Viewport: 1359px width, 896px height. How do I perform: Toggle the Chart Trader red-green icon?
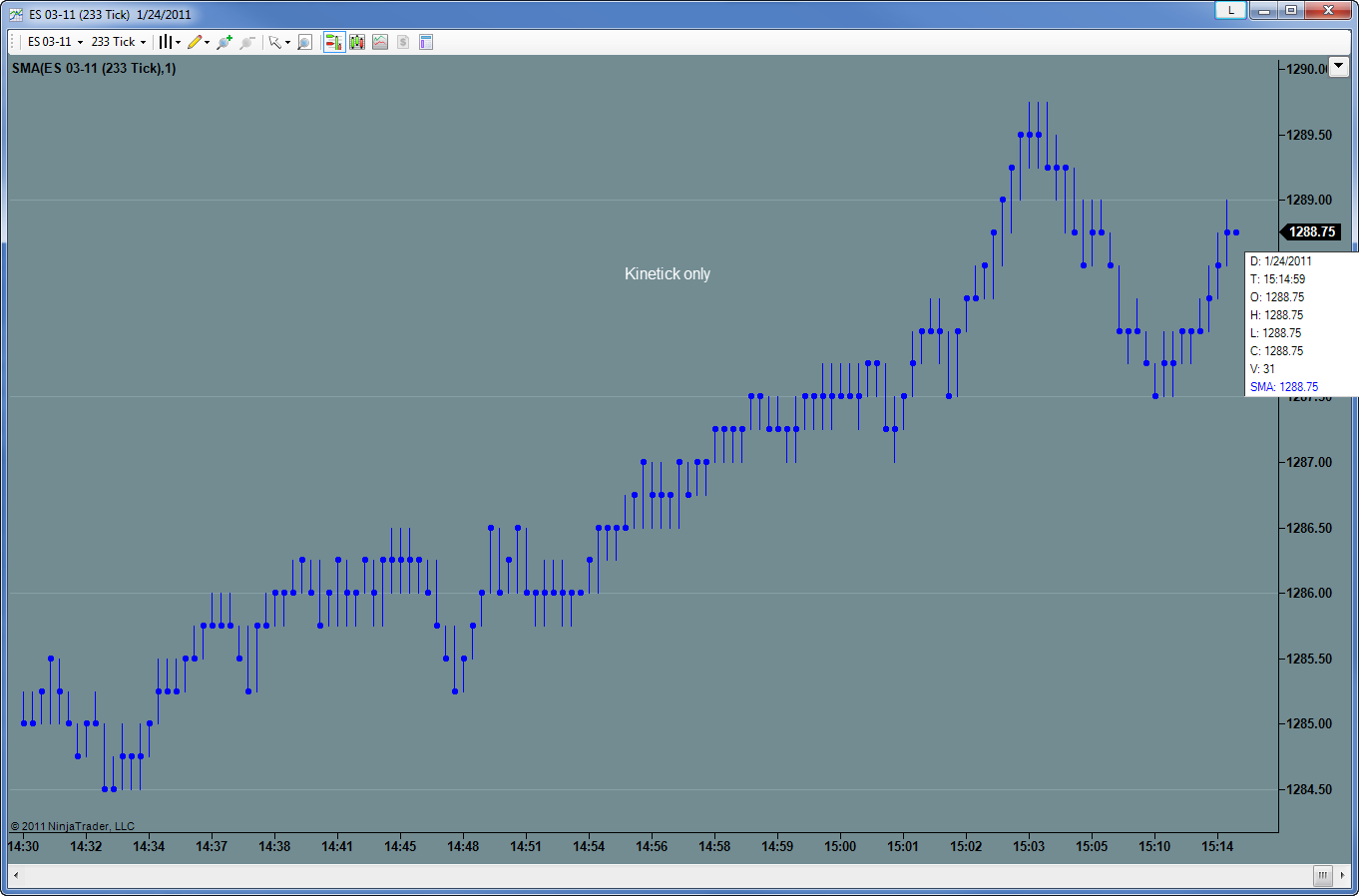click(x=334, y=42)
